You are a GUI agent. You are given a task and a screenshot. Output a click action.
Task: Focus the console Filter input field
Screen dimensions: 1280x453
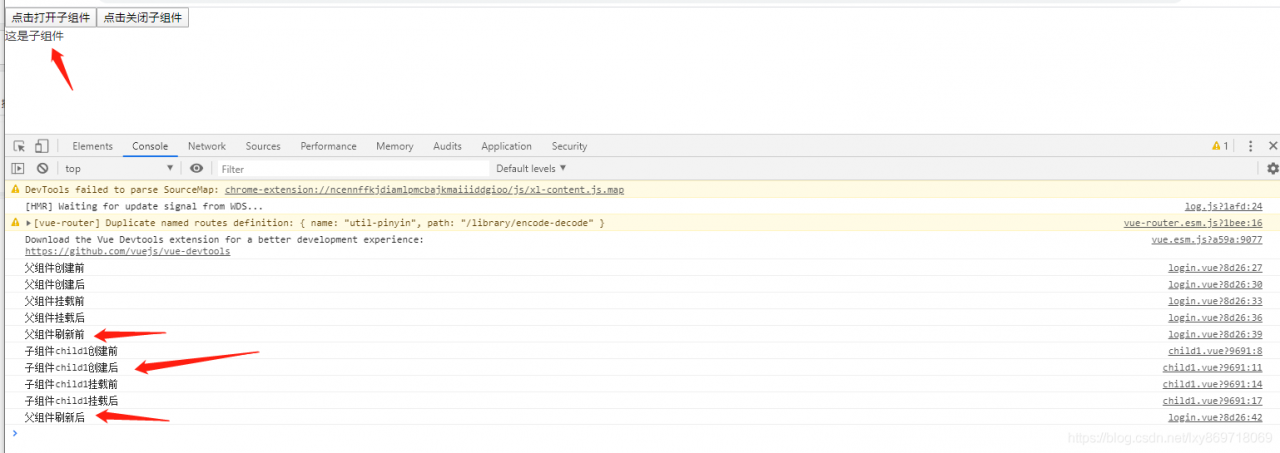click(353, 169)
